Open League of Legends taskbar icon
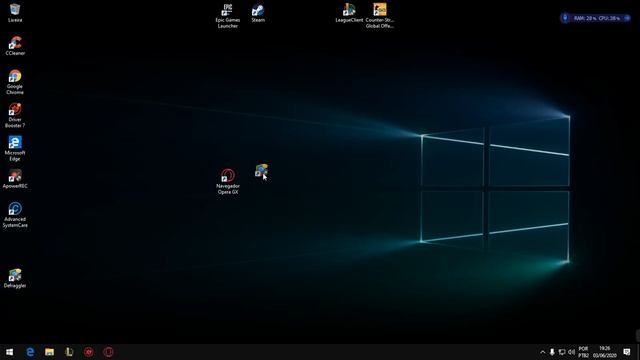The height and width of the screenshot is (360, 640). point(69,352)
